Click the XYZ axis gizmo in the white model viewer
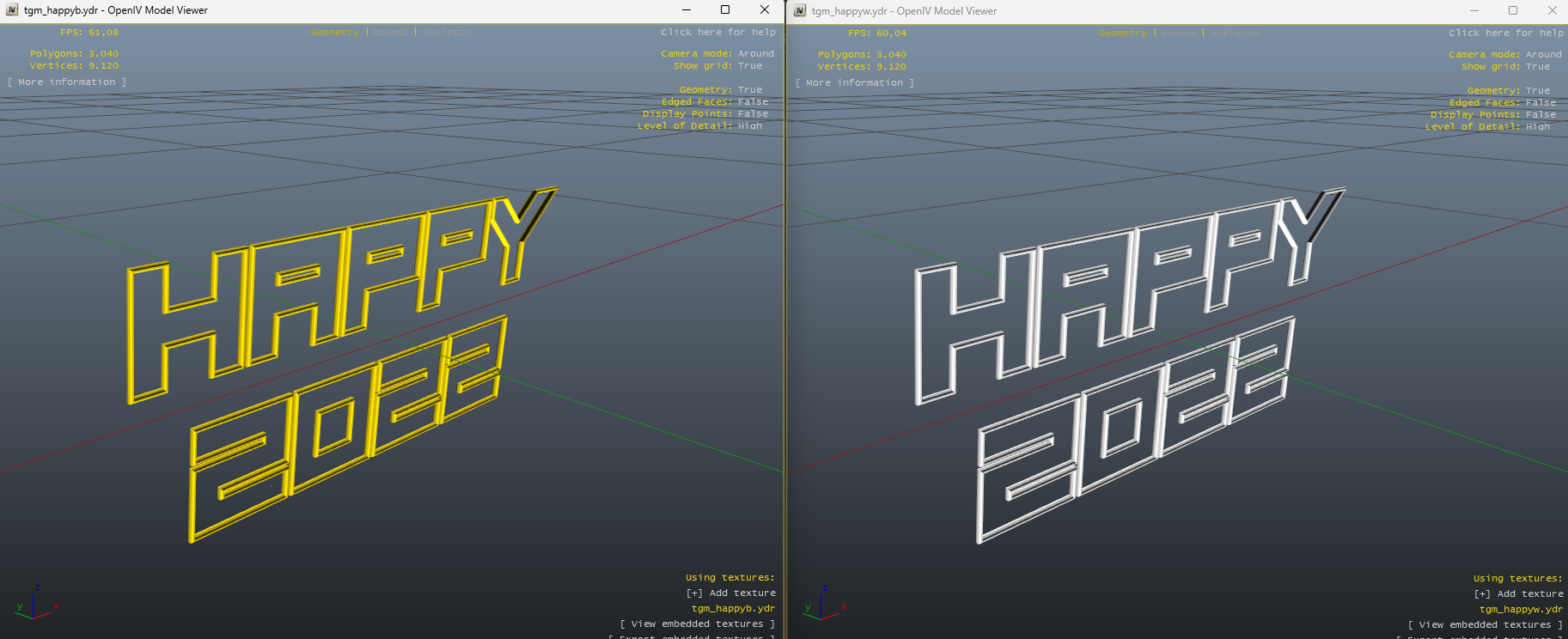The height and width of the screenshot is (639, 1568). click(823, 605)
